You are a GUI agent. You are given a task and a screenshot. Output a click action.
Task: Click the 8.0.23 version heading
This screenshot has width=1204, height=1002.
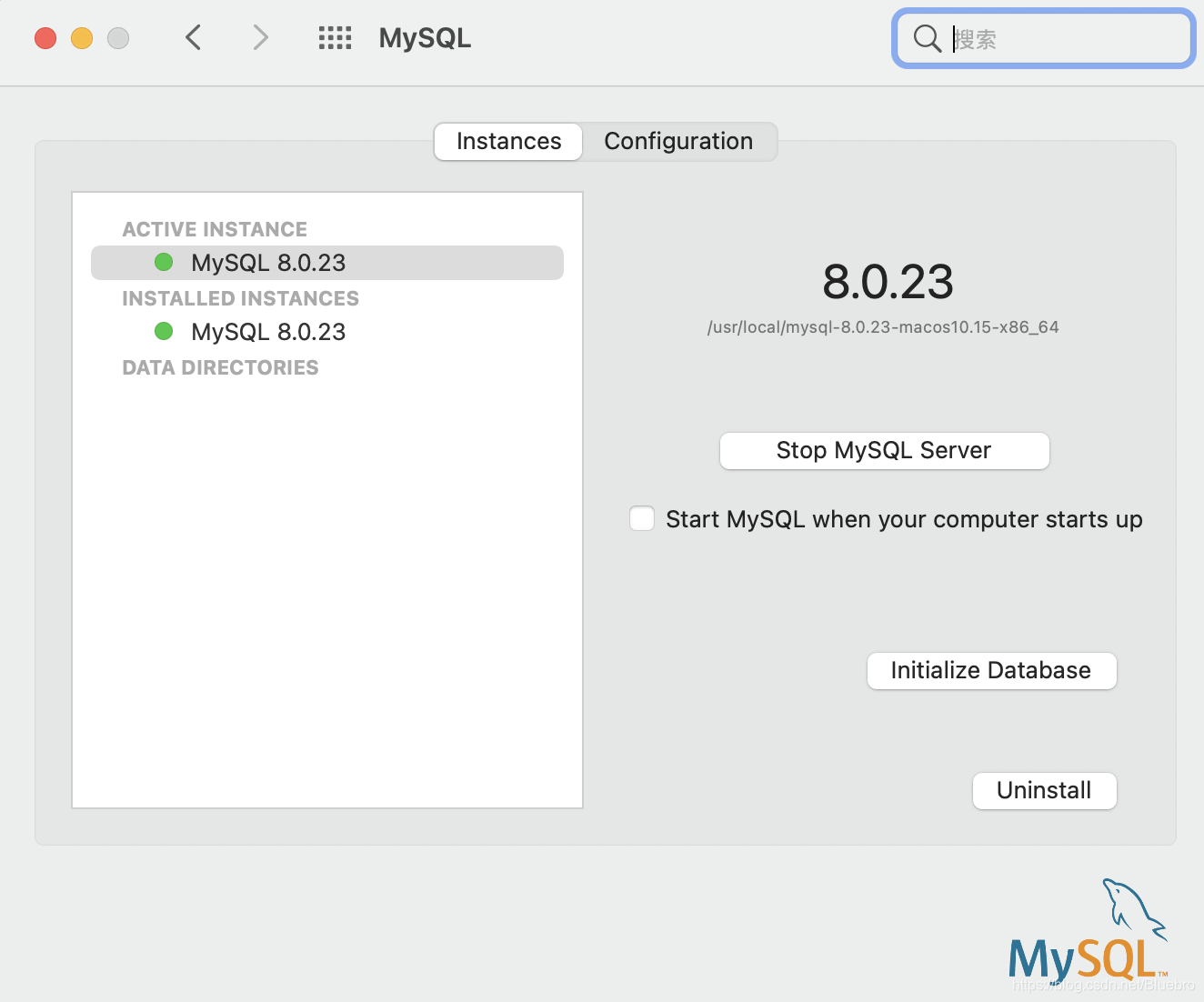click(888, 281)
